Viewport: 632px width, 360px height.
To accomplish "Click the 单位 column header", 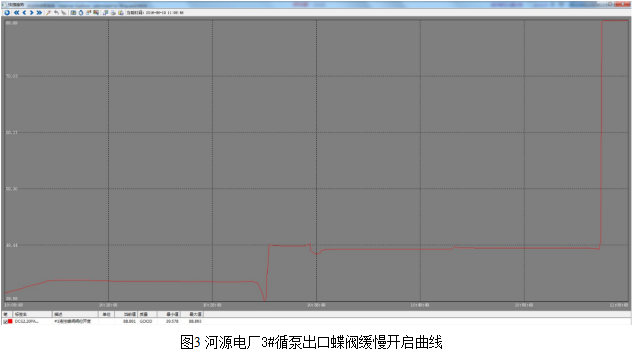I will pyautogui.click(x=106, y=314).
